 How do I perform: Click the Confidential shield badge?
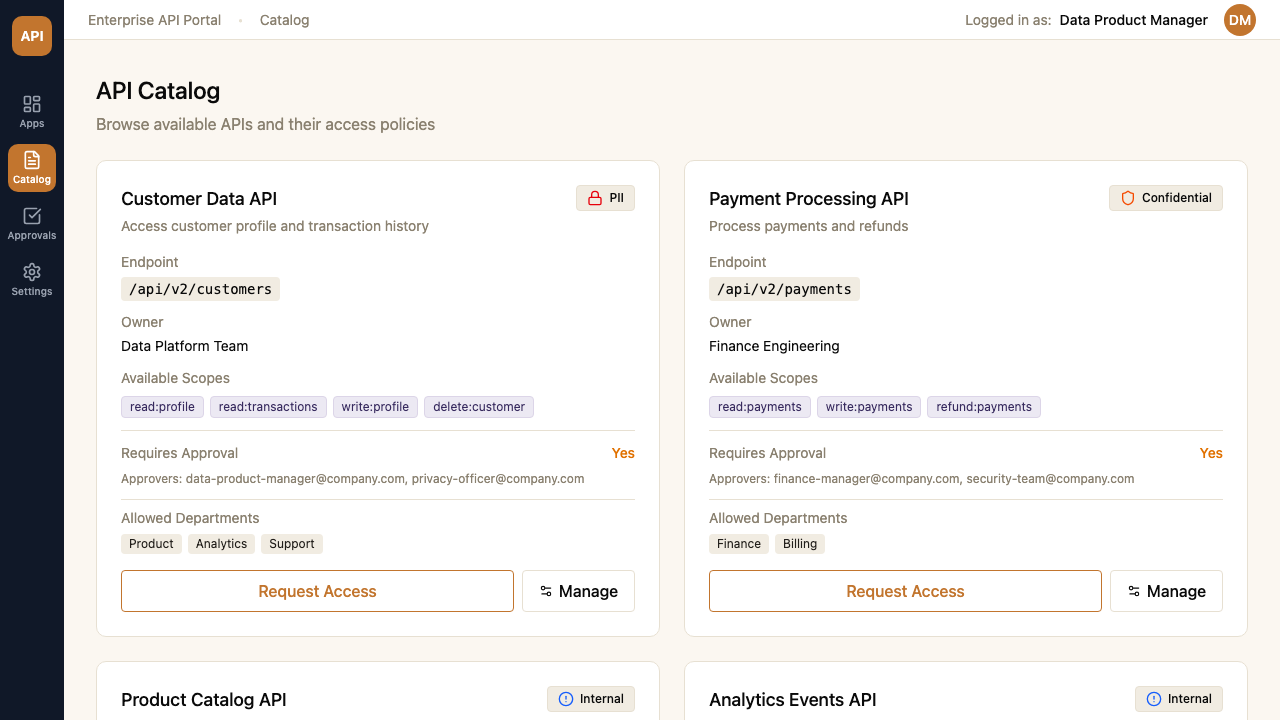(1166, 198)
